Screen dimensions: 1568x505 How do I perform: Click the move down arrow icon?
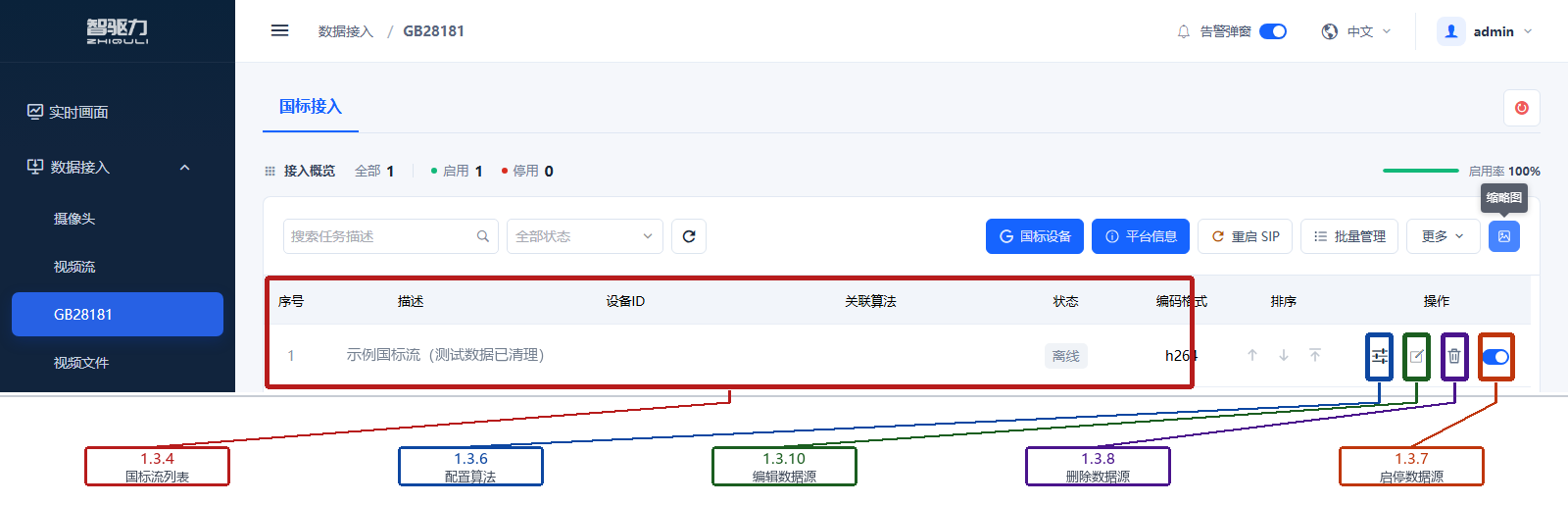[1284, 355]
